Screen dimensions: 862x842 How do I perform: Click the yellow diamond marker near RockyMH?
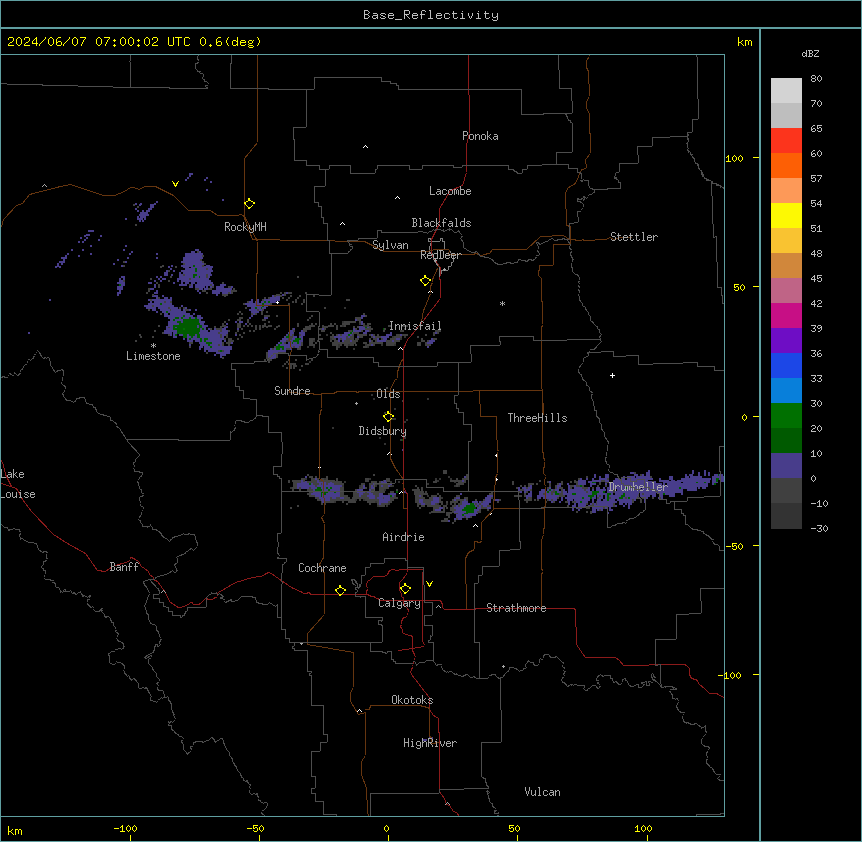click(x=250, y=204)
